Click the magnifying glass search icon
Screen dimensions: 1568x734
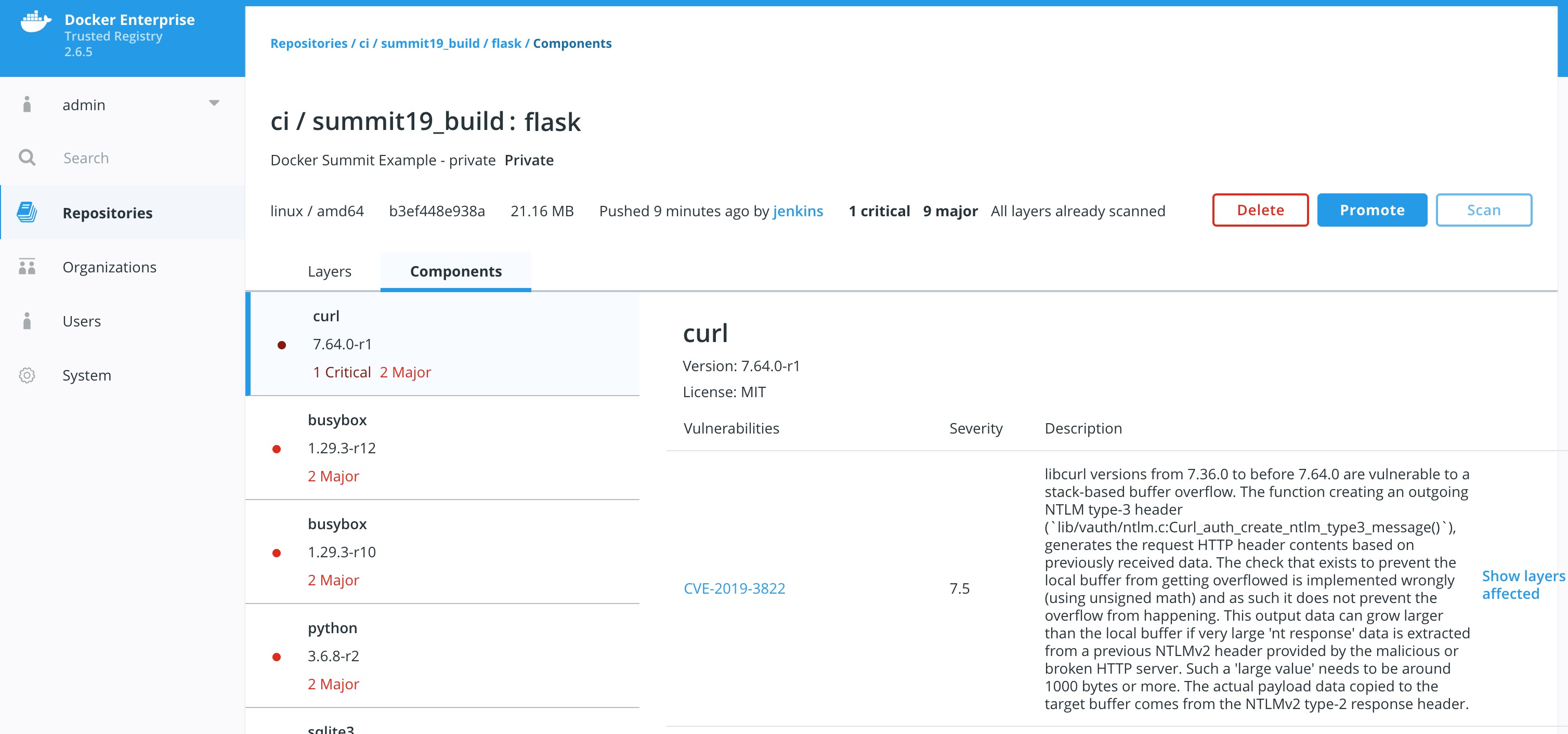tap(27, 158)
